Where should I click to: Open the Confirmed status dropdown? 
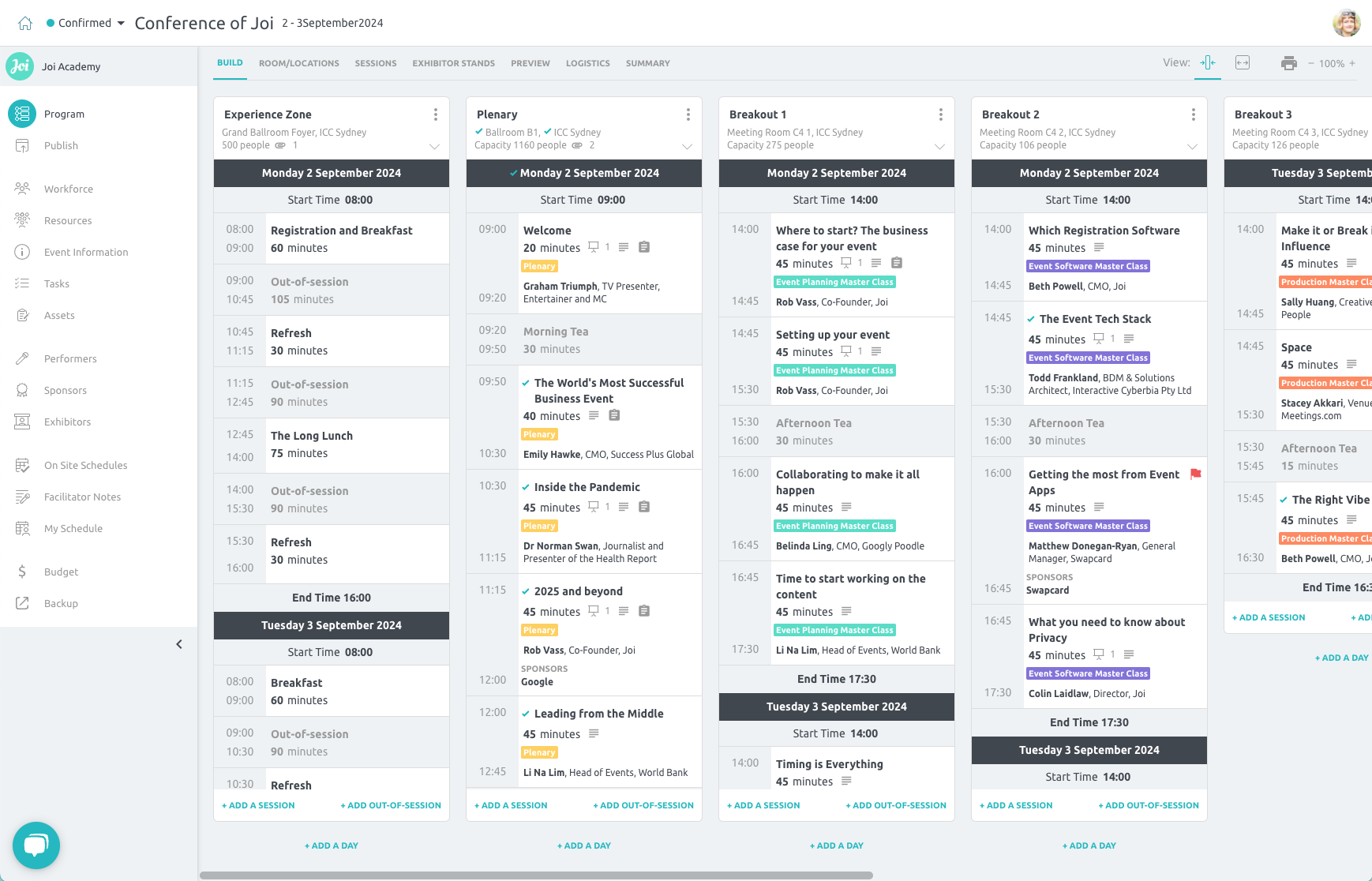point(84,22)
